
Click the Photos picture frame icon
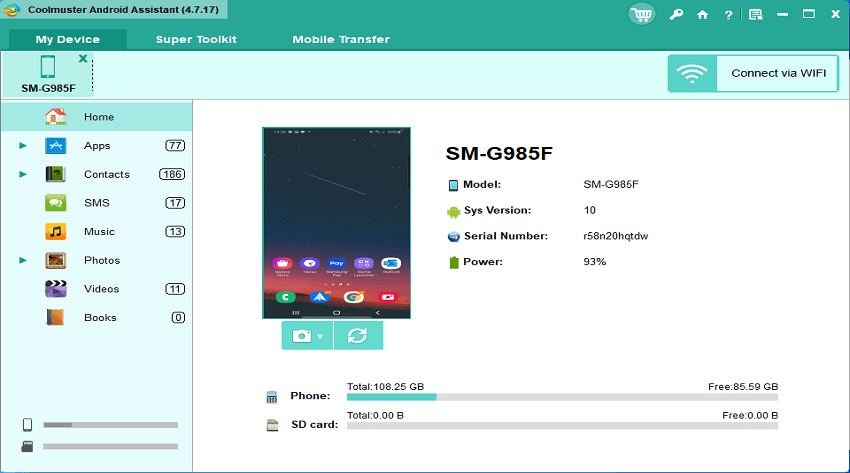coord(56,260)
